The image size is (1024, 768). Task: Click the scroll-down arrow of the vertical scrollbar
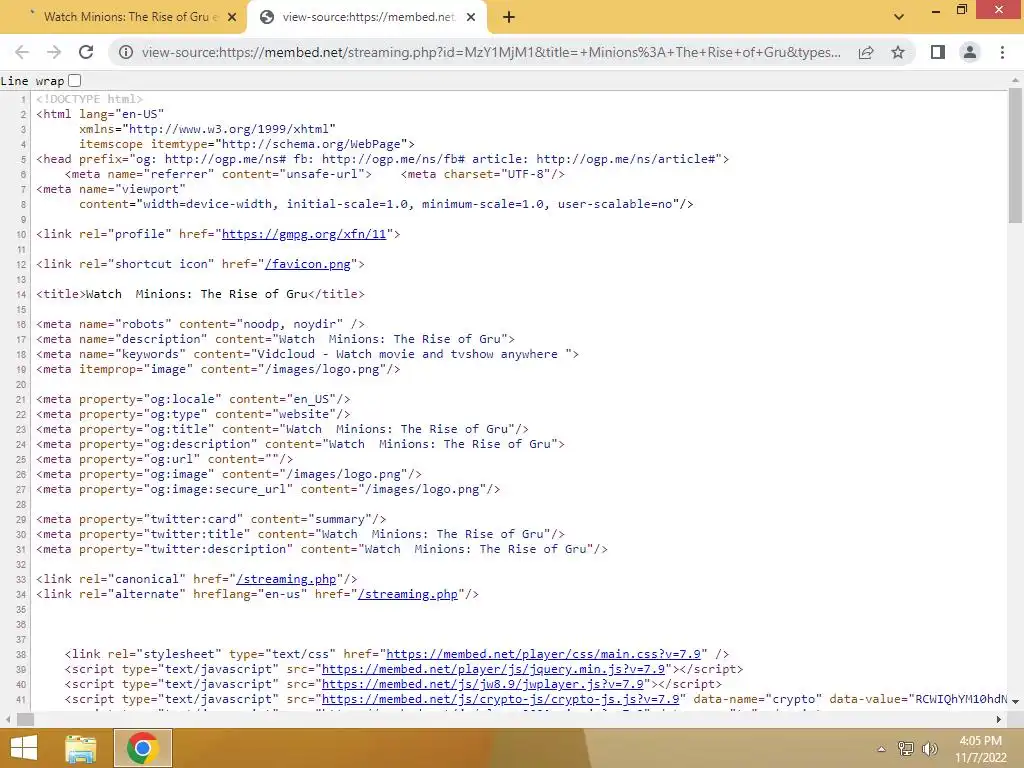point(1015,701)
